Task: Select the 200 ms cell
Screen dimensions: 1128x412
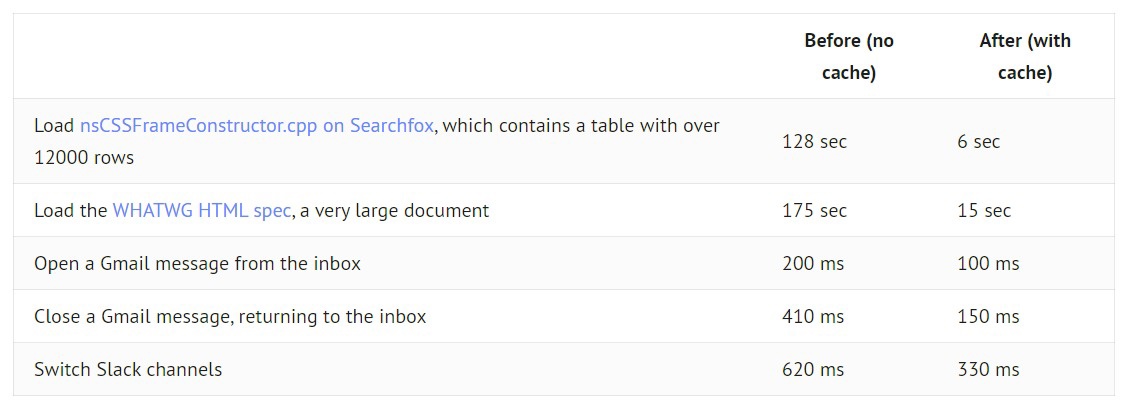Action: tap(812, 264)
